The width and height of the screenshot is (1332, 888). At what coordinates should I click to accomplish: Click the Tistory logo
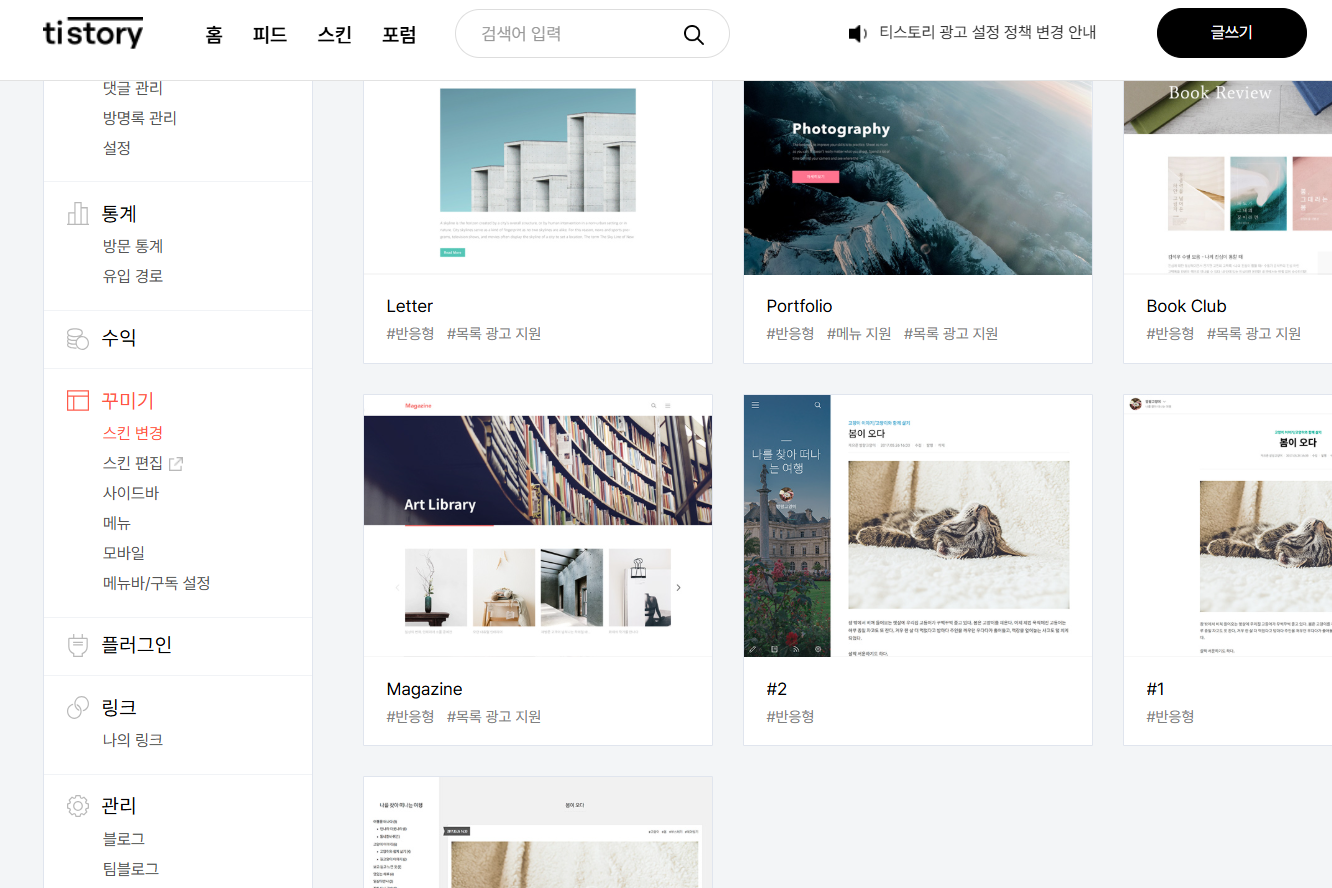tap(93, 33)
